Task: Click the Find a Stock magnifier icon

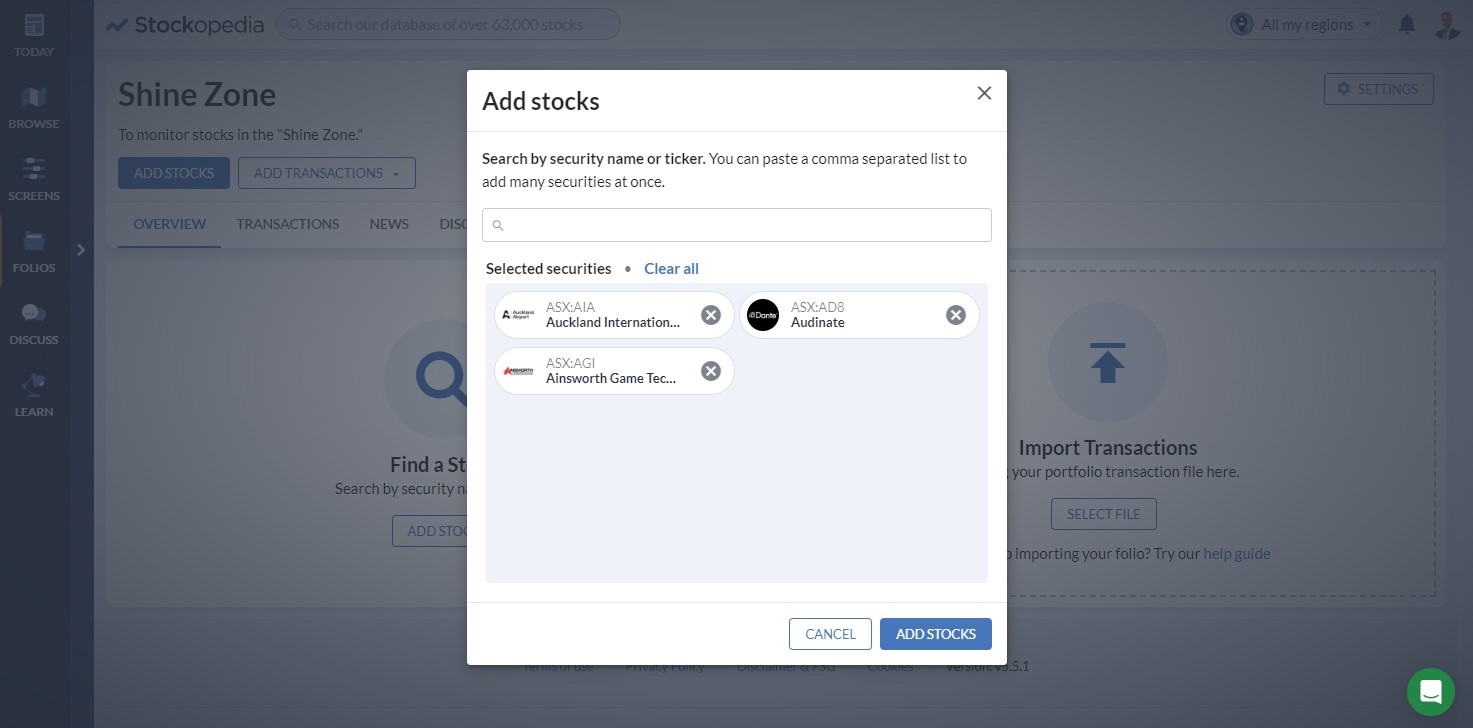Action: 442,380
